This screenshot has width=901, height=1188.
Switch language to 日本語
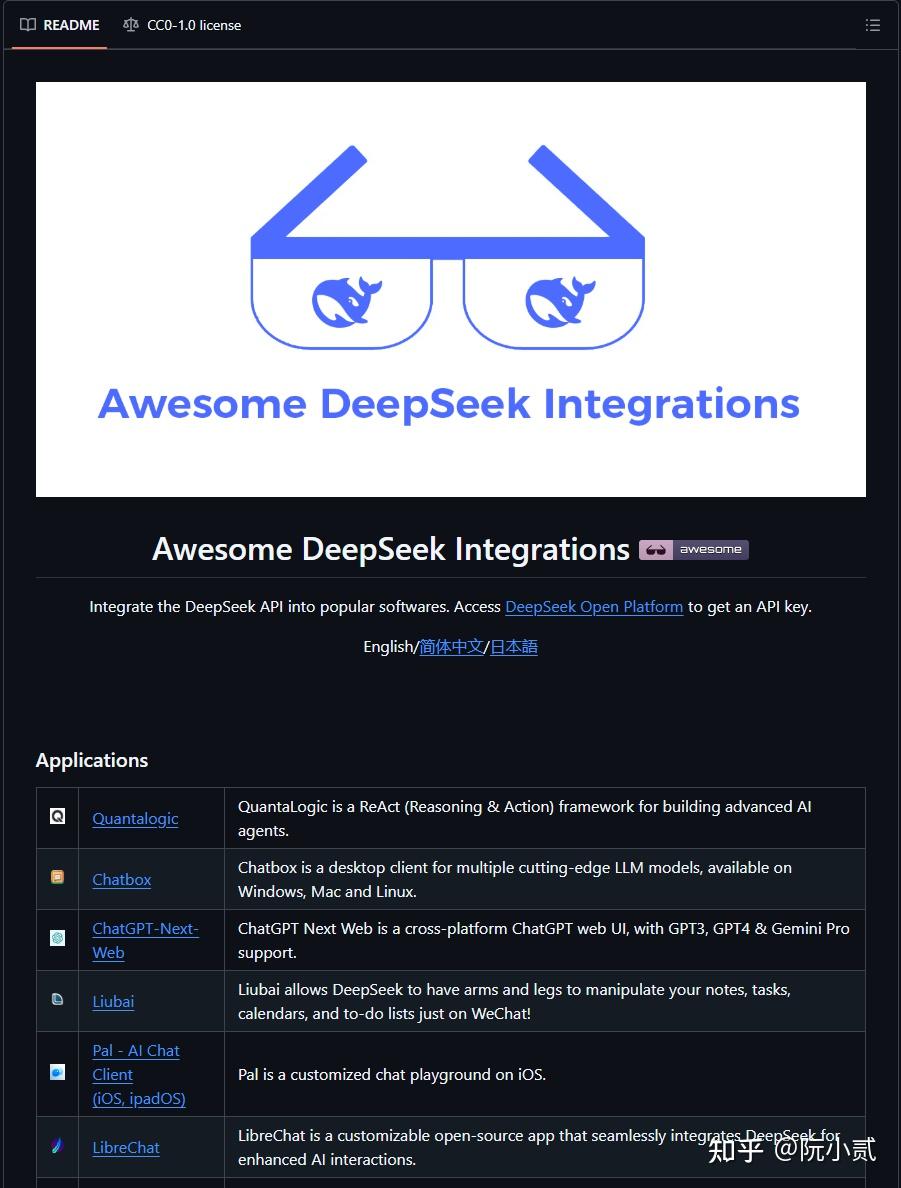[513, 647]
